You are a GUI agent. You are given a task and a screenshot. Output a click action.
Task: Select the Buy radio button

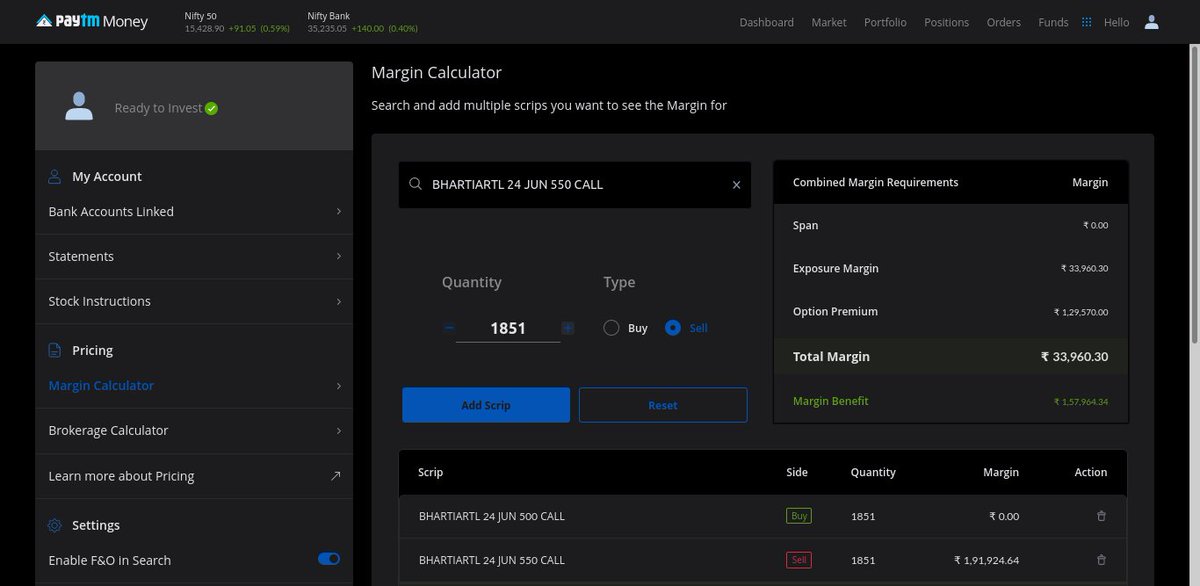click(611, 327)
